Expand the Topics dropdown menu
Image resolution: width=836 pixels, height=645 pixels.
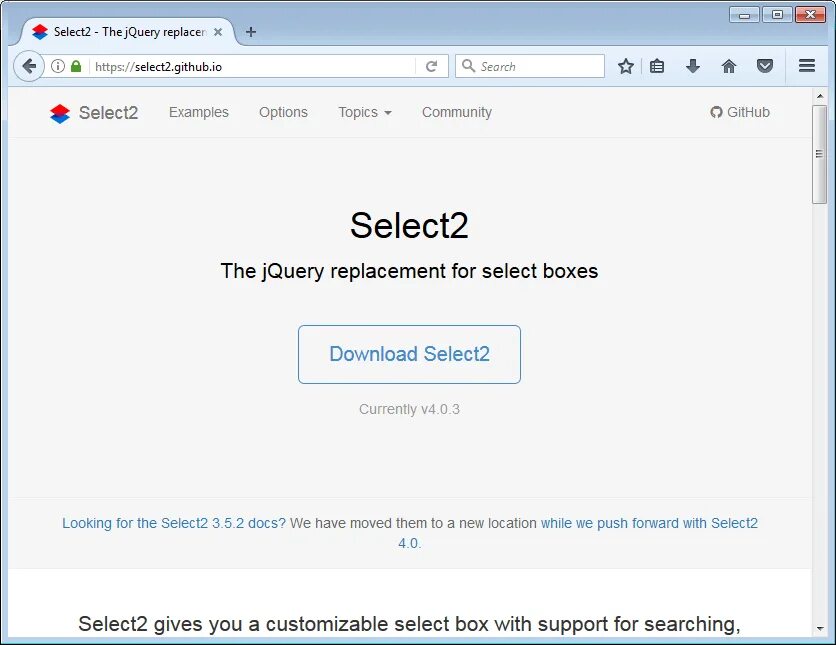[x=365, y=112]
